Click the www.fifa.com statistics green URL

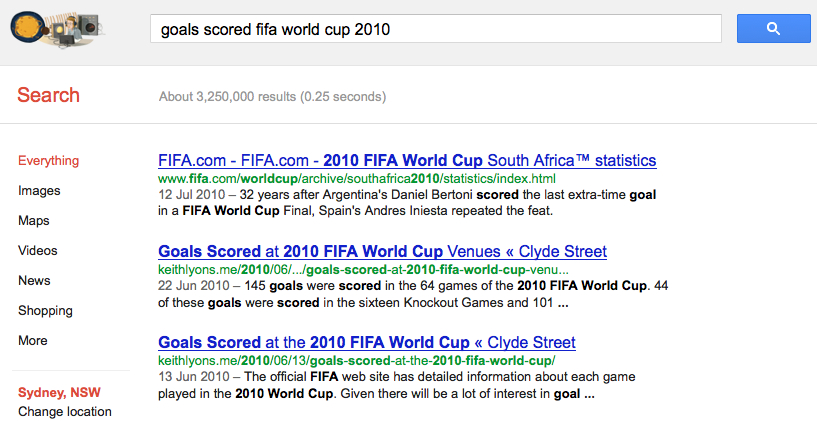[357, 179]
